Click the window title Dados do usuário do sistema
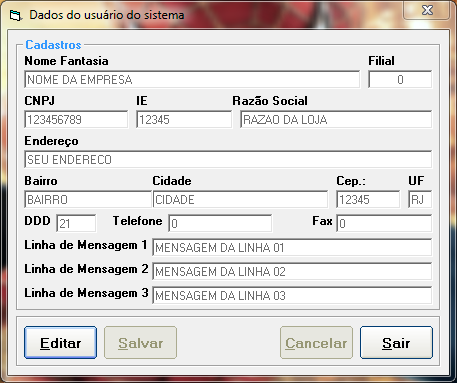Image resolution: width=457 pixels, height=383 pixels. 107,15
